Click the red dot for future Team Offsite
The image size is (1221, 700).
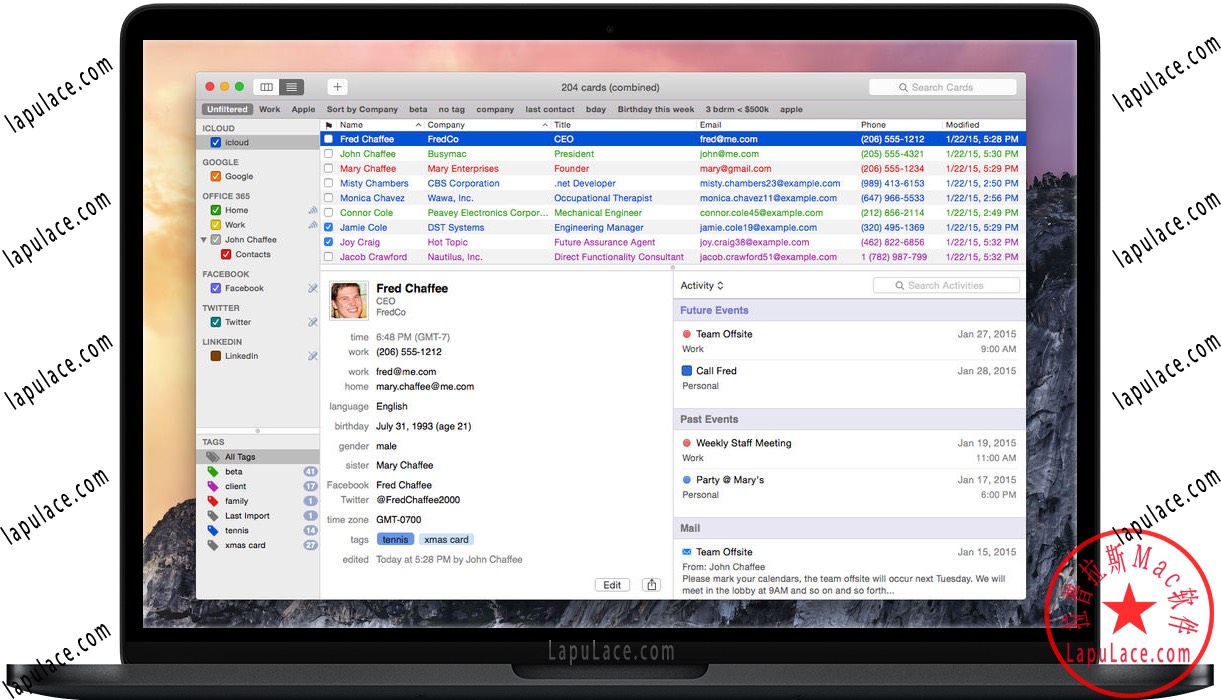(x=686, y=334)
